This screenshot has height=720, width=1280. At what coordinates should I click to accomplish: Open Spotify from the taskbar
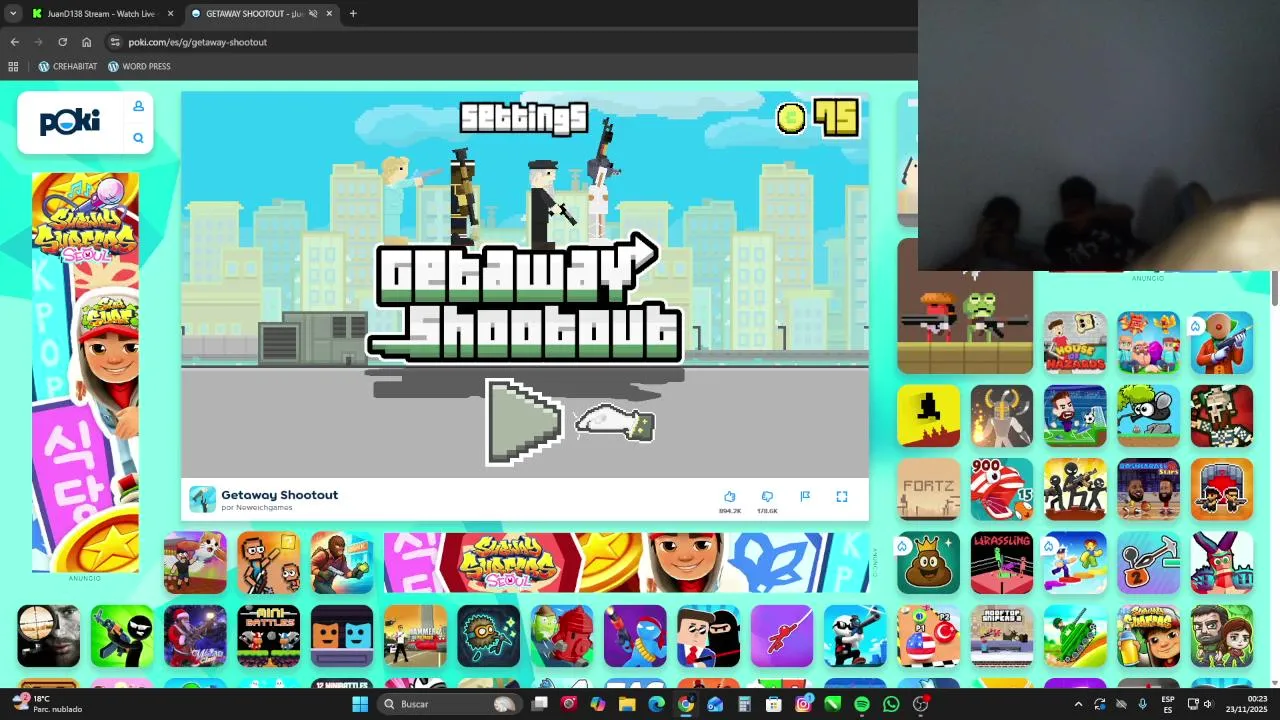(x=862, y=704)
